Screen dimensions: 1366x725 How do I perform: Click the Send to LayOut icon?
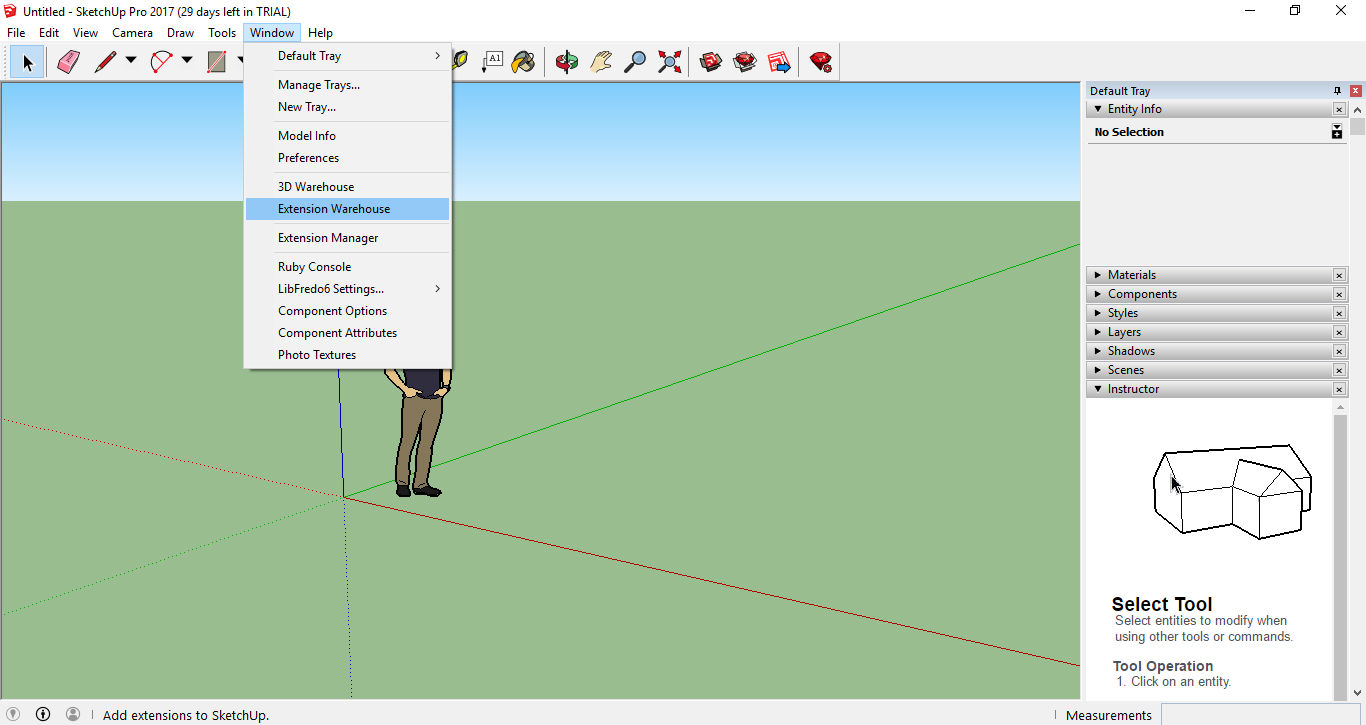(x=779, y=62)
